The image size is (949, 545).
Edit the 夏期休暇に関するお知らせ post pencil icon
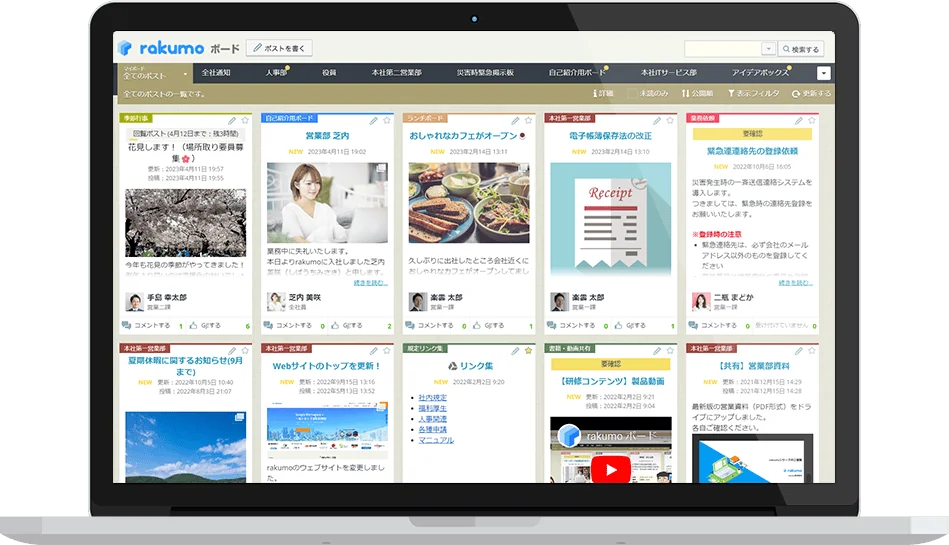tap(232, 351)
